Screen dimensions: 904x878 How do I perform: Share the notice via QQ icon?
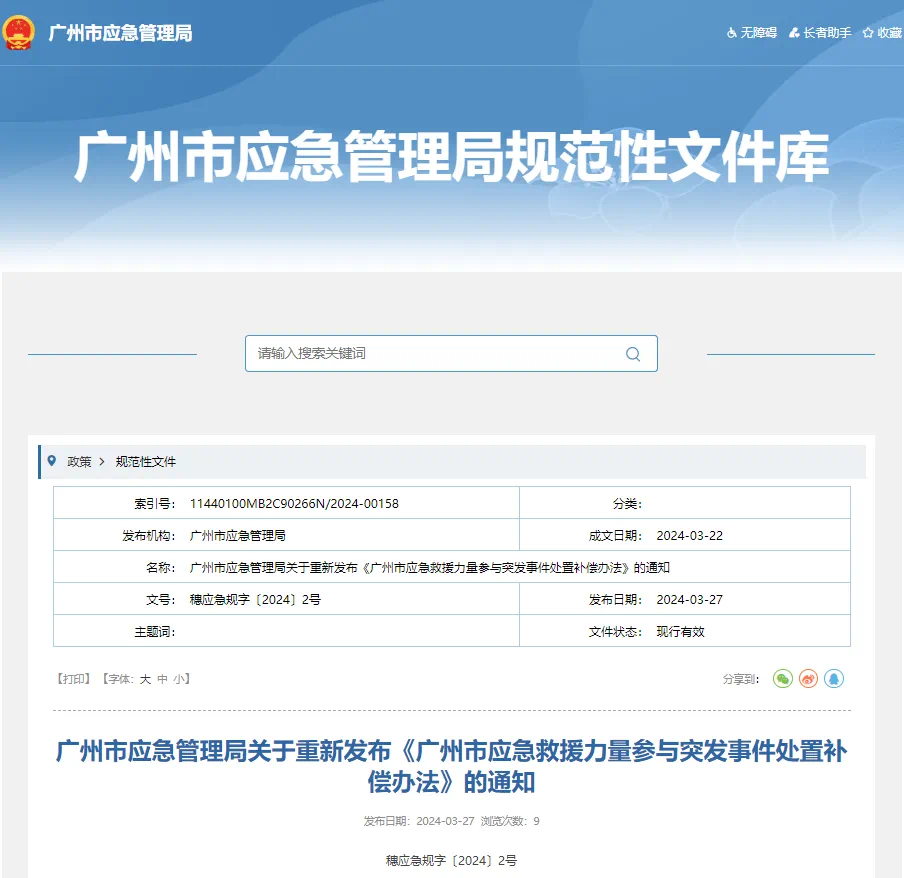point(834,679)
